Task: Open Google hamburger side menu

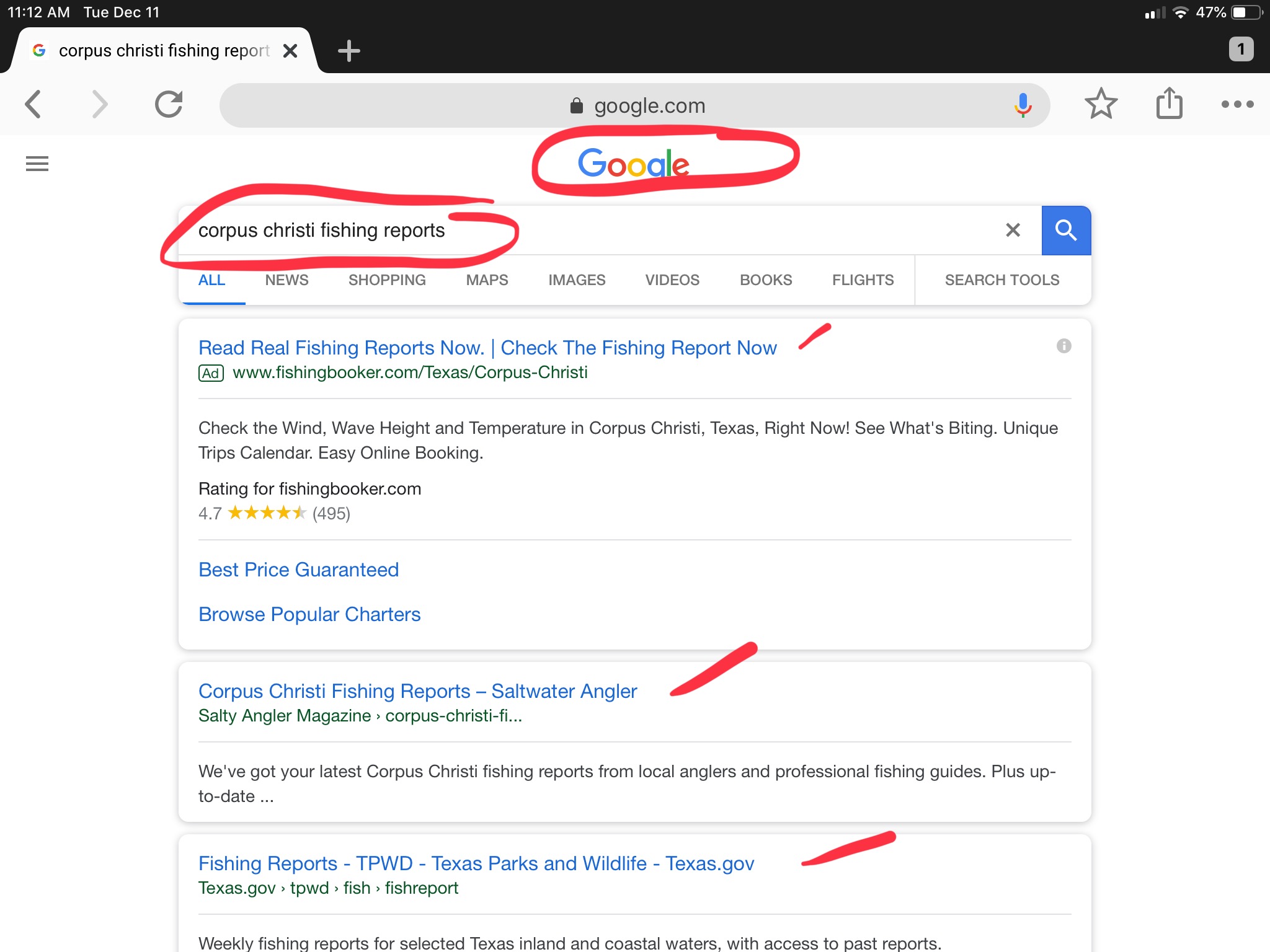Action: click(37, 164)
